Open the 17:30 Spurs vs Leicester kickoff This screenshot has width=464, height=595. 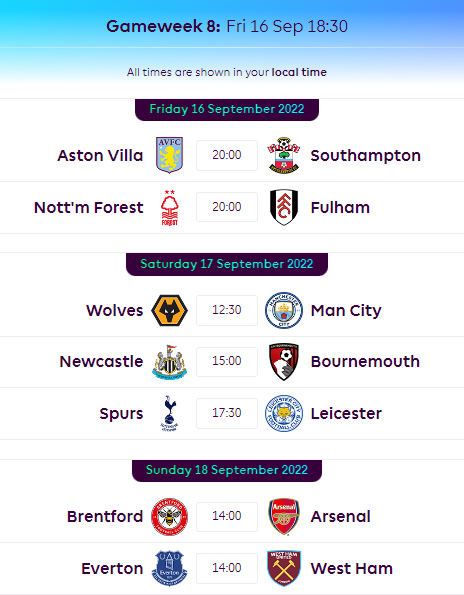[x=227, y=413]
